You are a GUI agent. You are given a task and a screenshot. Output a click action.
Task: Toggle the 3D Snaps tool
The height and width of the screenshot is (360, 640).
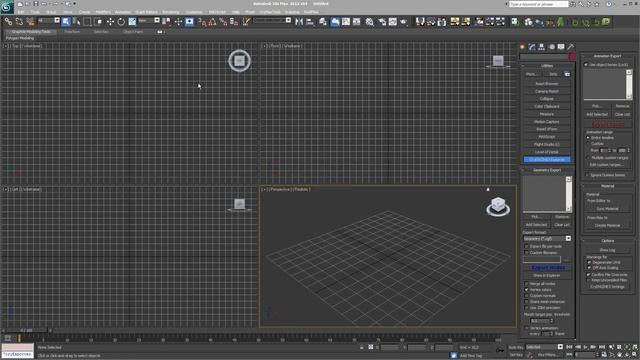(202, 22)
